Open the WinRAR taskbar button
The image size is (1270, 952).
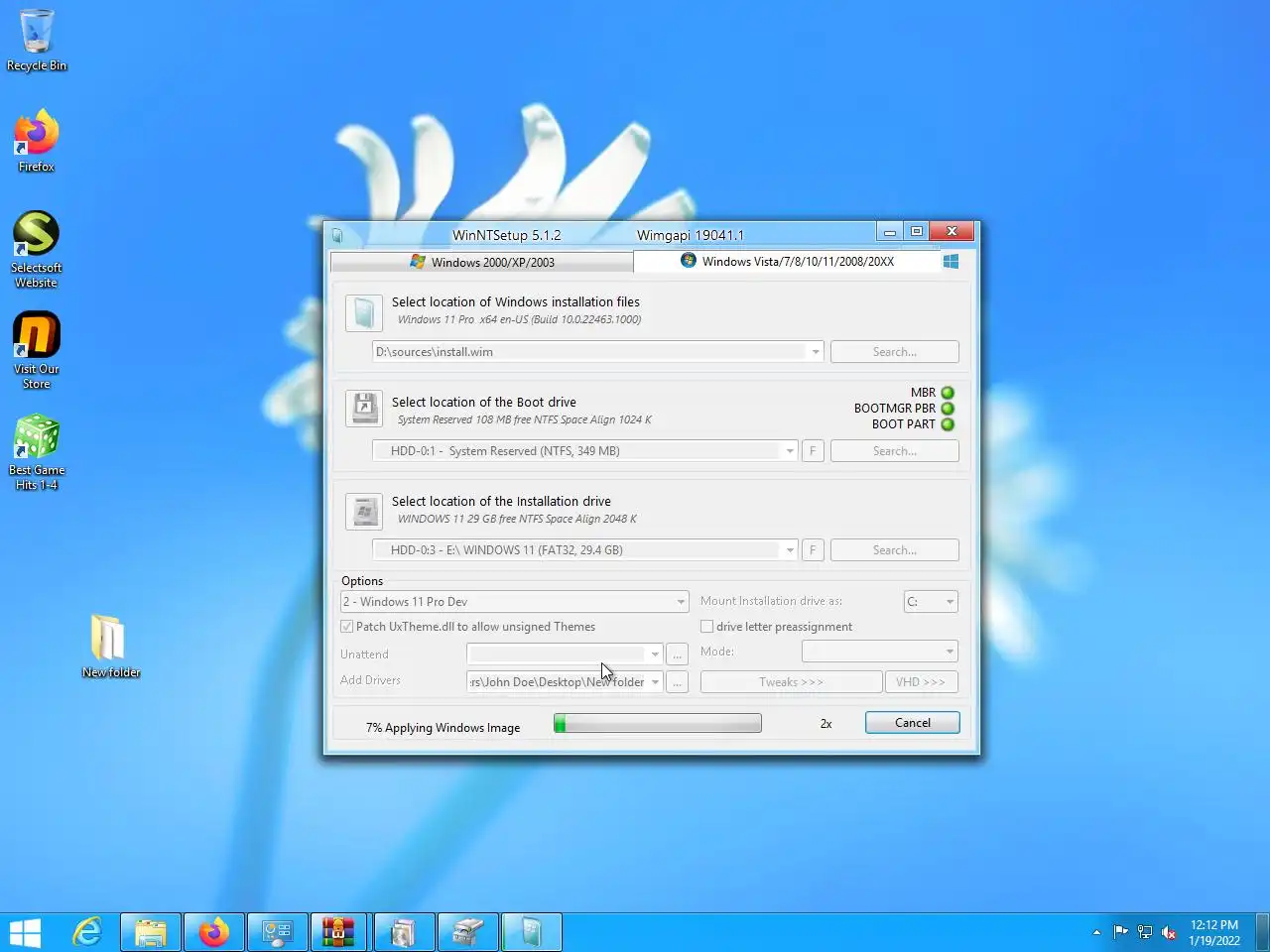pyautogui.click(x=338, y=932)
